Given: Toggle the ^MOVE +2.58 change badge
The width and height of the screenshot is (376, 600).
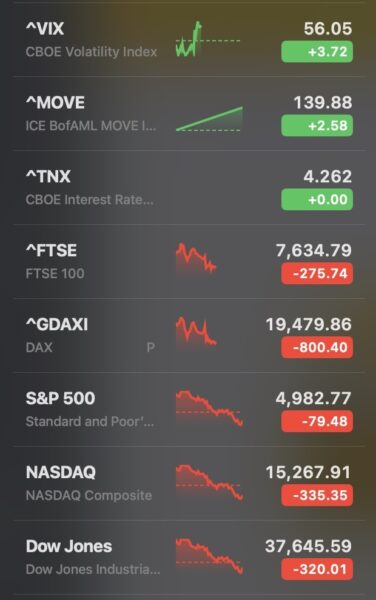Looking at the screenshot, I should click(x=317, y=126).
